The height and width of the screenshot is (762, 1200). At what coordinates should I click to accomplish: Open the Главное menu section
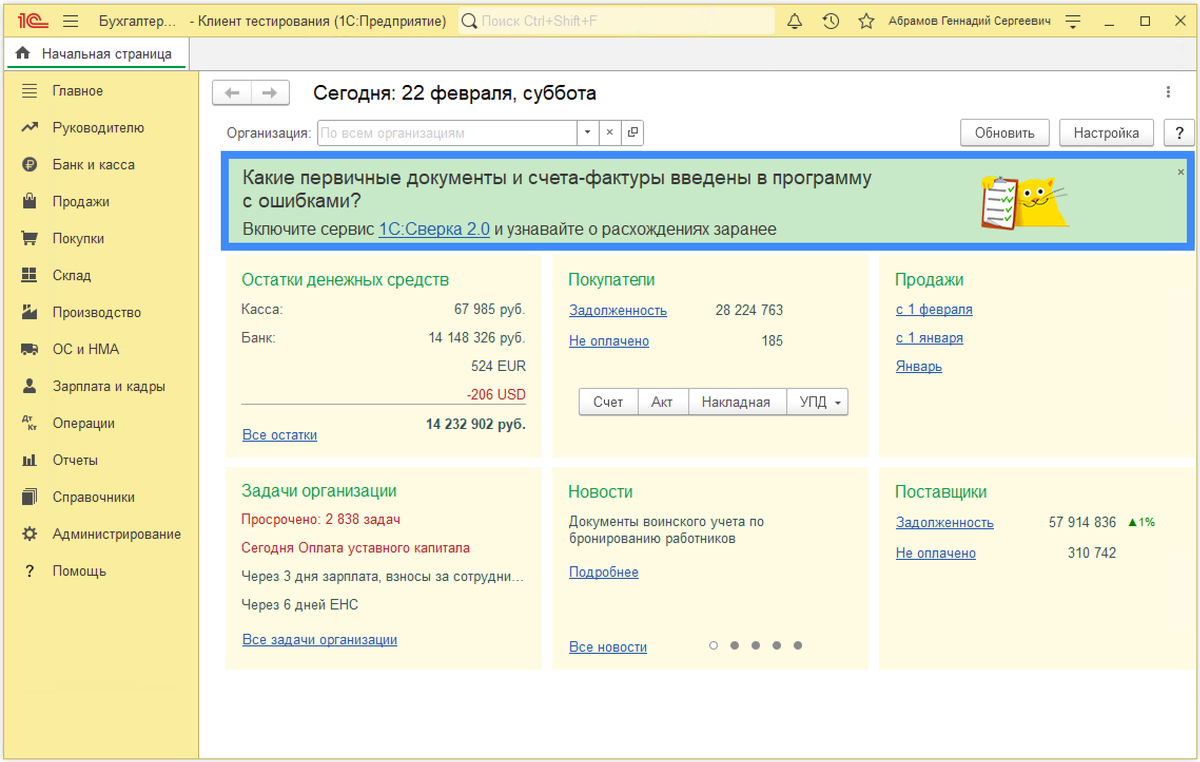(x=78, y=91)
